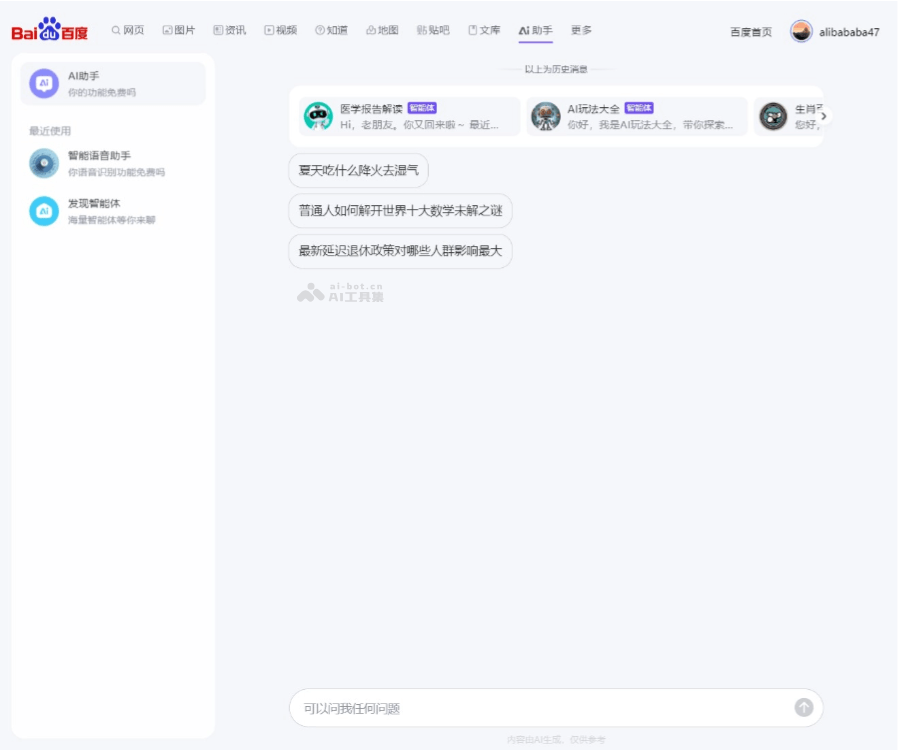Click the AI玩法大全 agent avatar

pyautogui.click(x=546, y=115)
